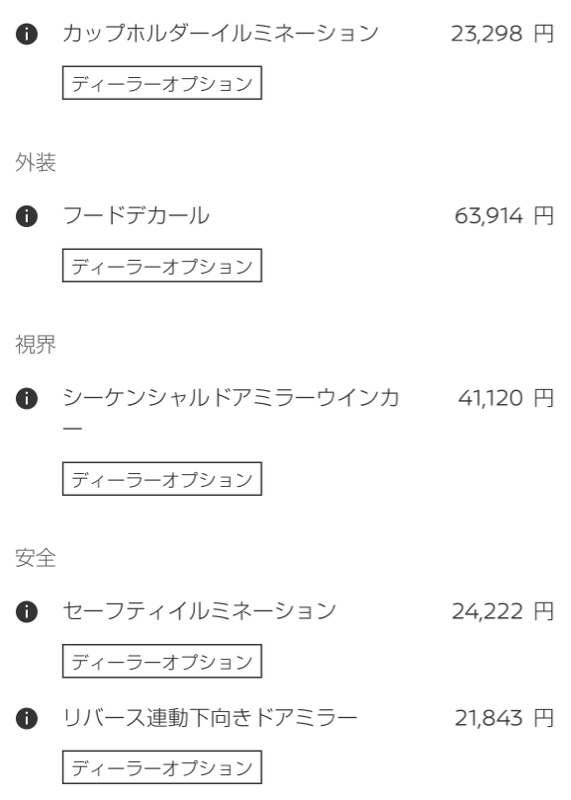Screen dimensions: 571x800
Task: Open info icon beside フードデカール
Action: tap(27, 216)
